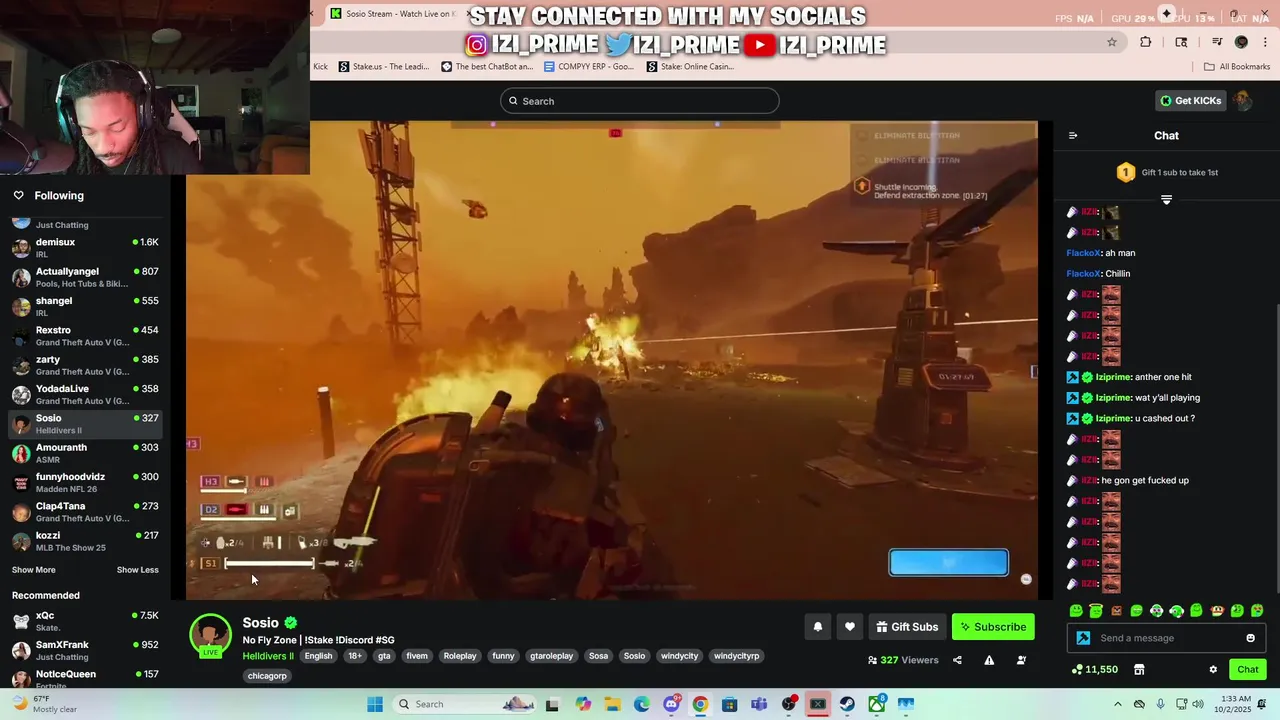Viewport: 1280px width, 720px height.
Task: Open the emoji picker in the message box
Action: pos(1250,638)
